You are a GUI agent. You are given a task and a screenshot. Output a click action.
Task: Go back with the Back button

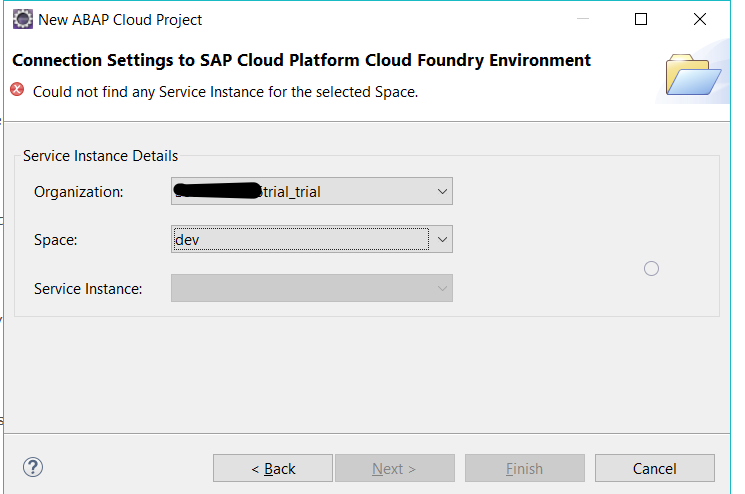click(273, 468)
